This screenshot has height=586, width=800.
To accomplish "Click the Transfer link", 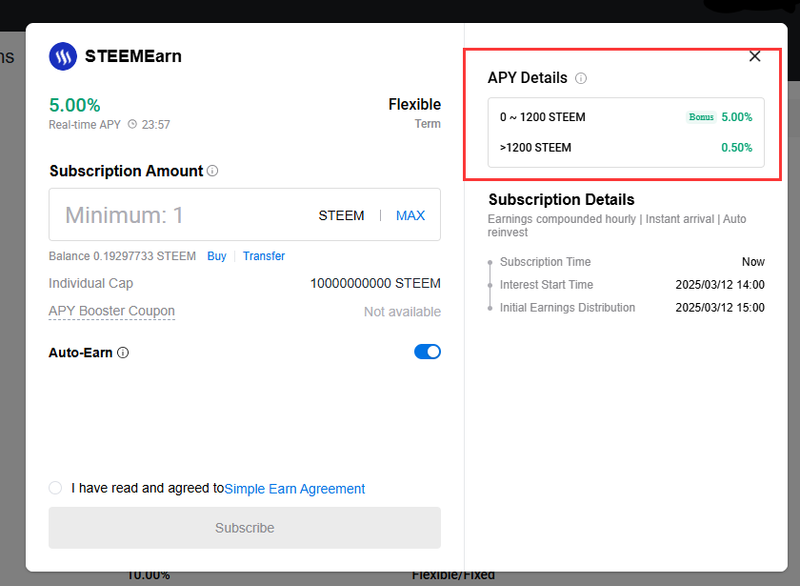I will click(264, 256).
